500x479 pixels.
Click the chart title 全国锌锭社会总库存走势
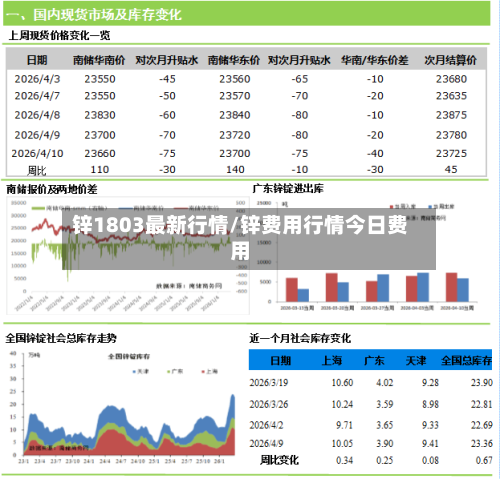[x=61, y=338]
